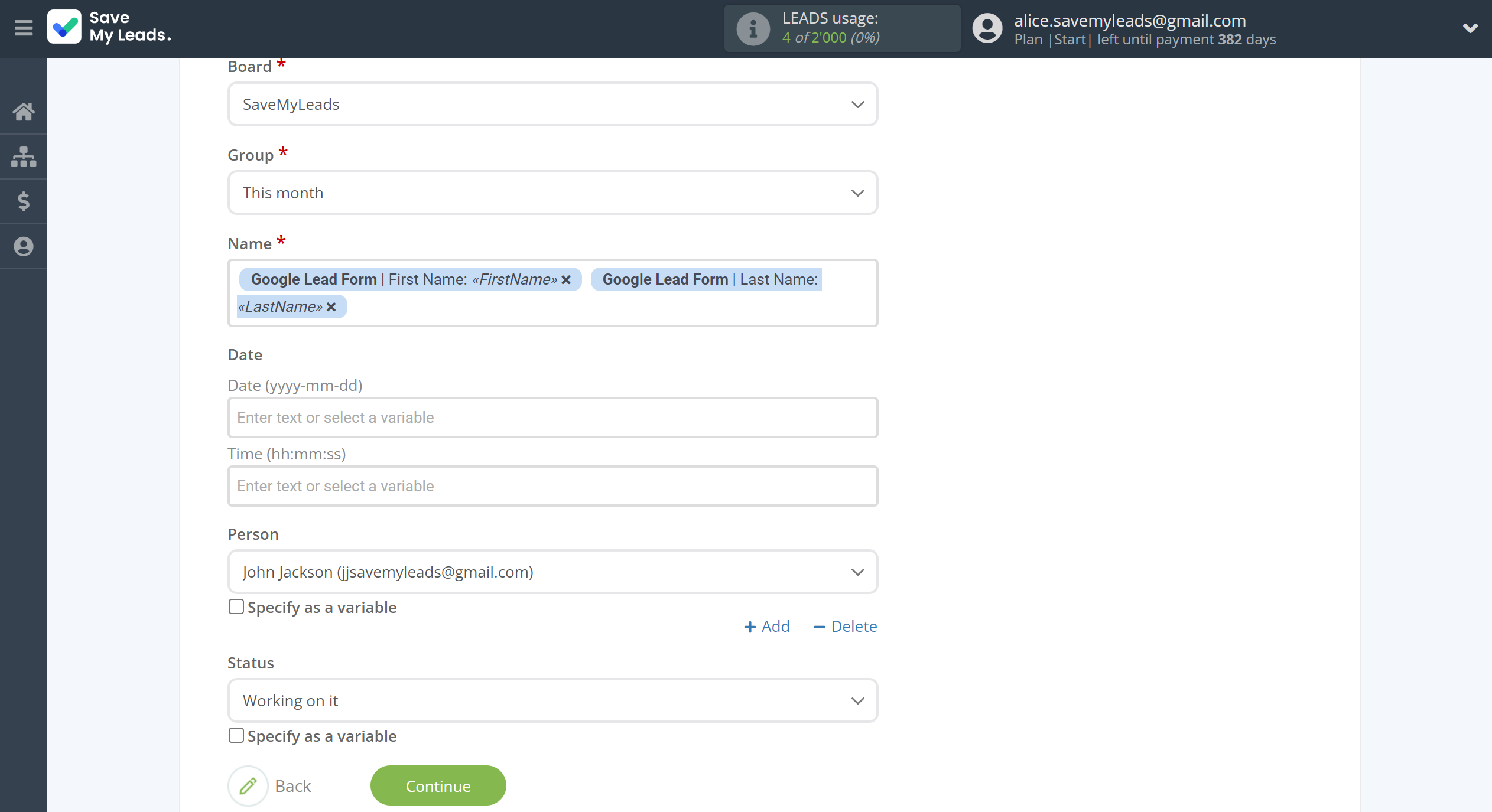
Task: Click the Add link
Action: coord(766,627)
